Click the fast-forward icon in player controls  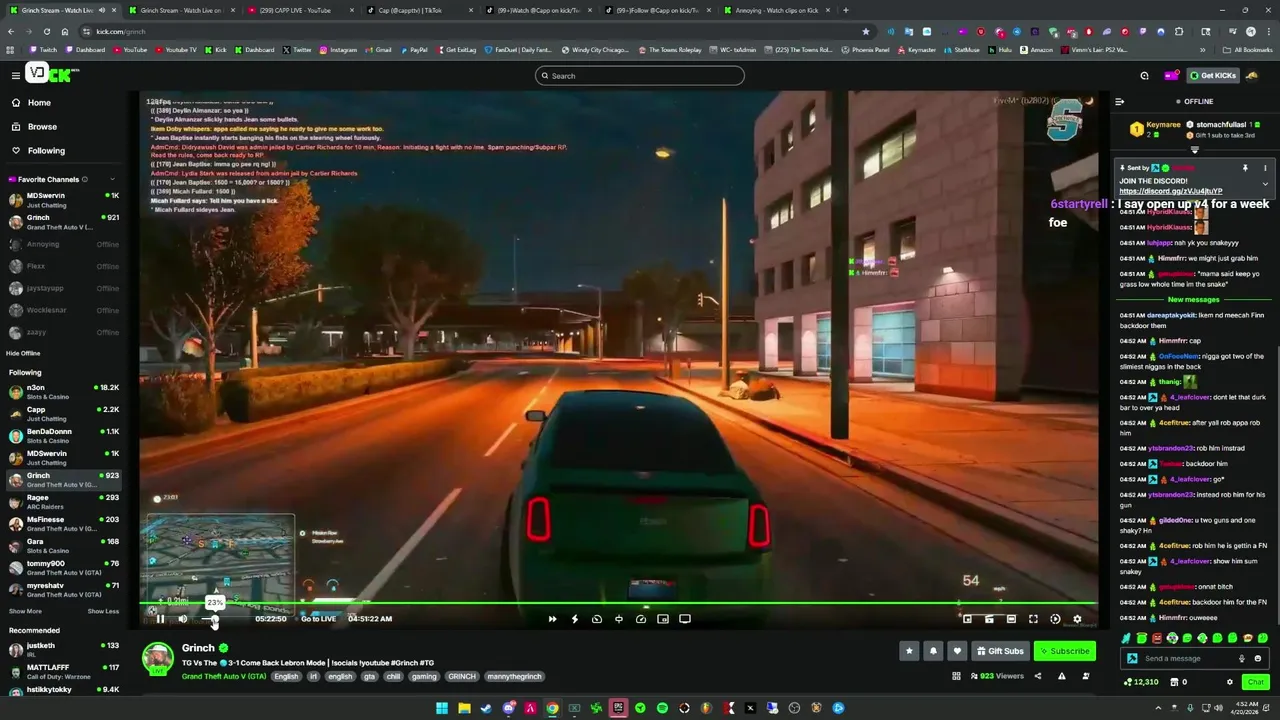[552, 619]
